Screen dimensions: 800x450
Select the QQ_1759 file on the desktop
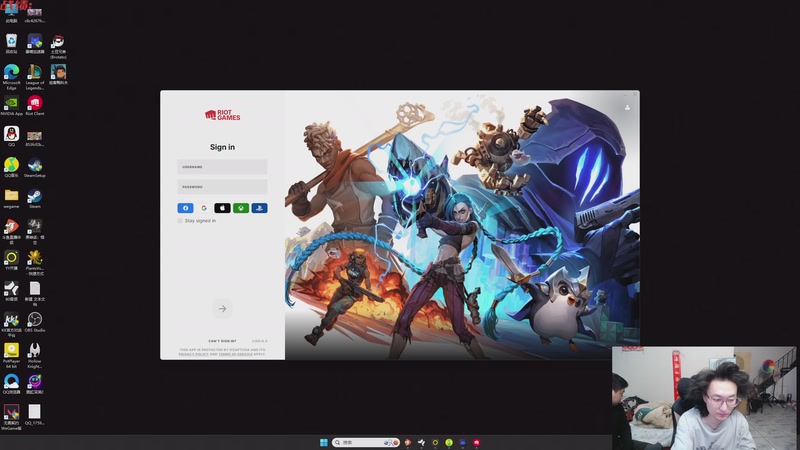tap(35, 415)
